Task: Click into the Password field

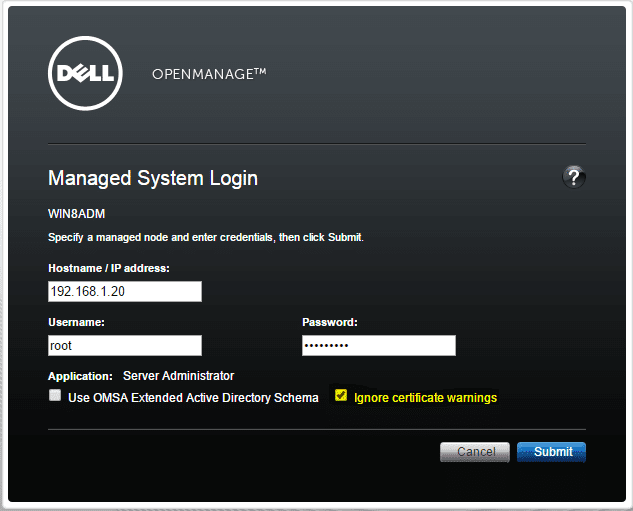Action: (378, 346)
